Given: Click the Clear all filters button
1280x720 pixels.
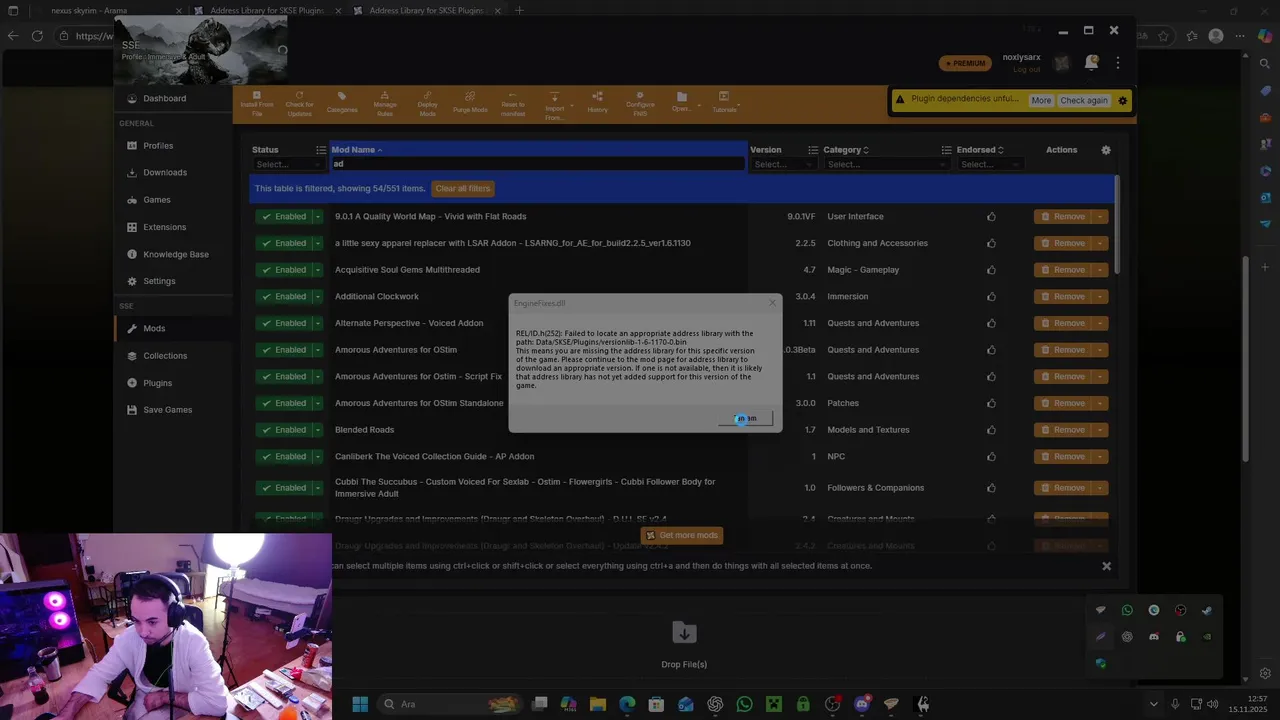Looking at the screenshot, I should coord(462,188).
